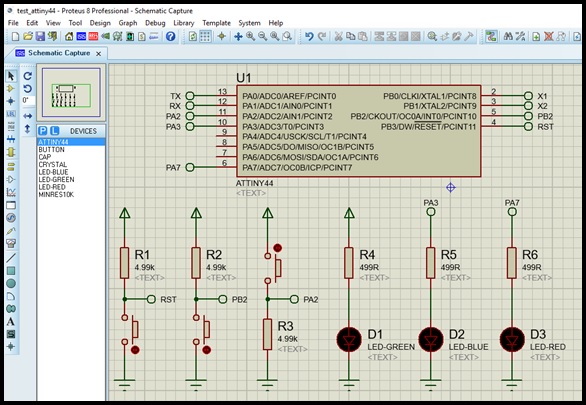The width and height of the screenshot is (586, 405).
Task: Open the help question mark icon
Action: (171, 36)
